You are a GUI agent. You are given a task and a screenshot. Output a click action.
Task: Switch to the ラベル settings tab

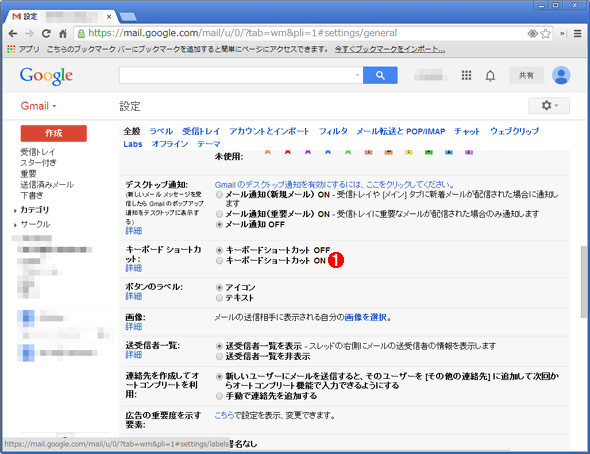(x=161, y=131)
